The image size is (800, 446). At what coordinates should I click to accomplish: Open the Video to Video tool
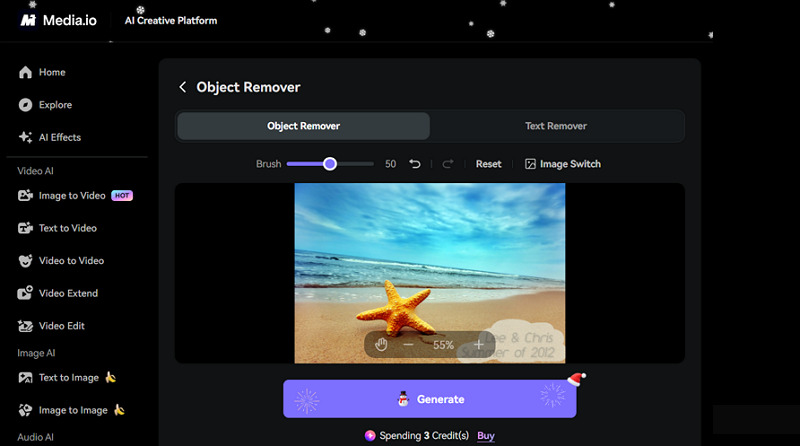(71, 261)
